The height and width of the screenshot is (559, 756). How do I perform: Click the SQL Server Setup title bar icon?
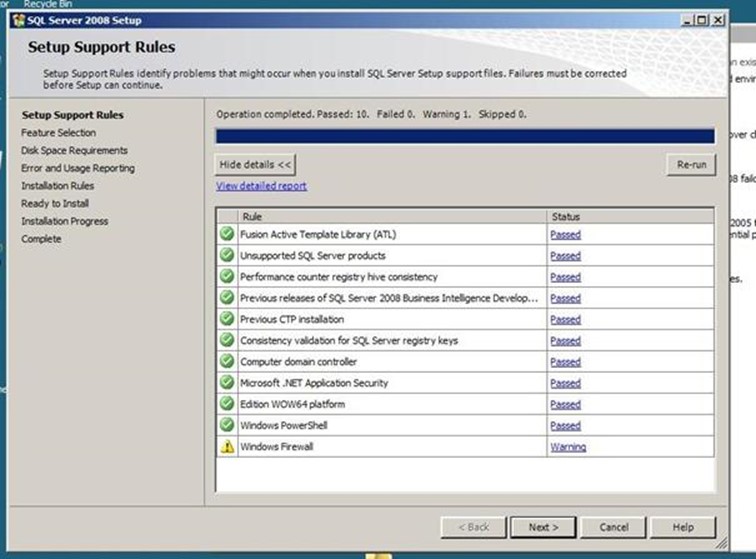pos(19,20)
